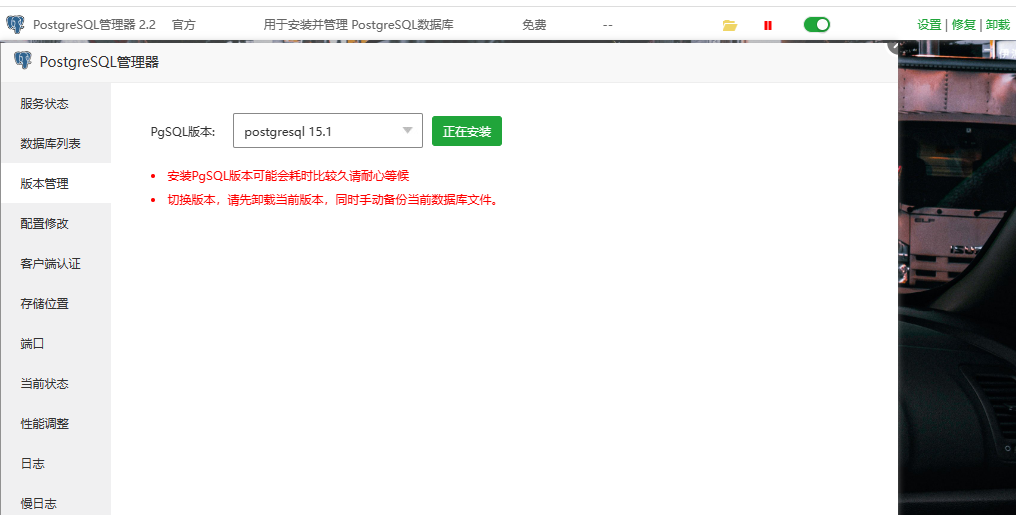
Task: Click the green 正在安装 button
Action: (x=467, y=132)
